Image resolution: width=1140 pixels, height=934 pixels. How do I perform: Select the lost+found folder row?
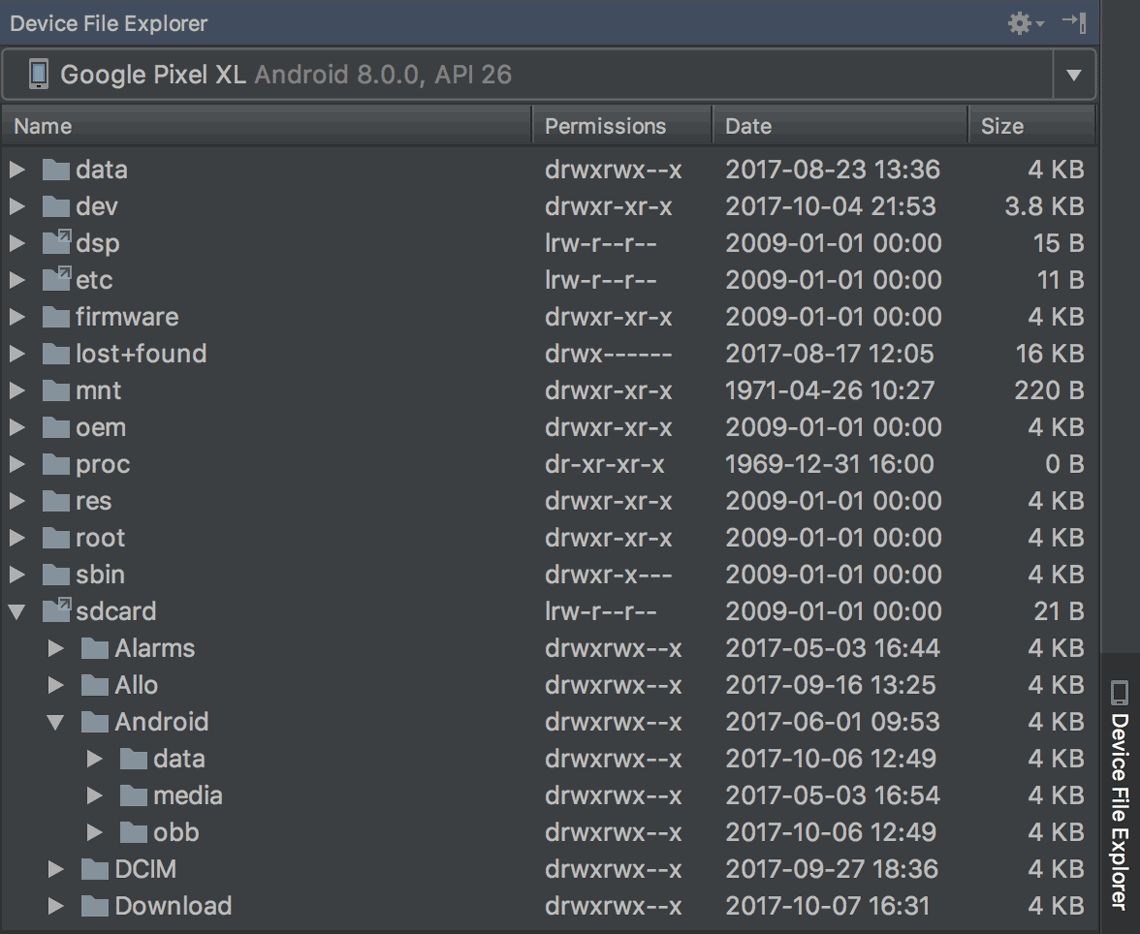tap(141, 354)
